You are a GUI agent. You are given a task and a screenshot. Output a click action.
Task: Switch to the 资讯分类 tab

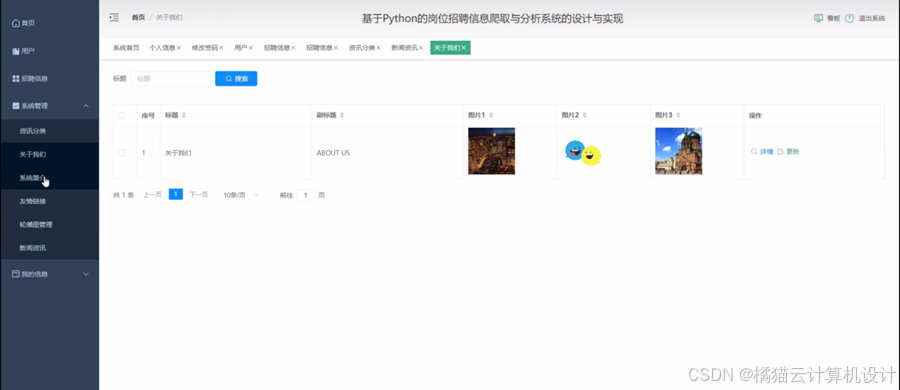pyautogui.click(x=362, y=48)
